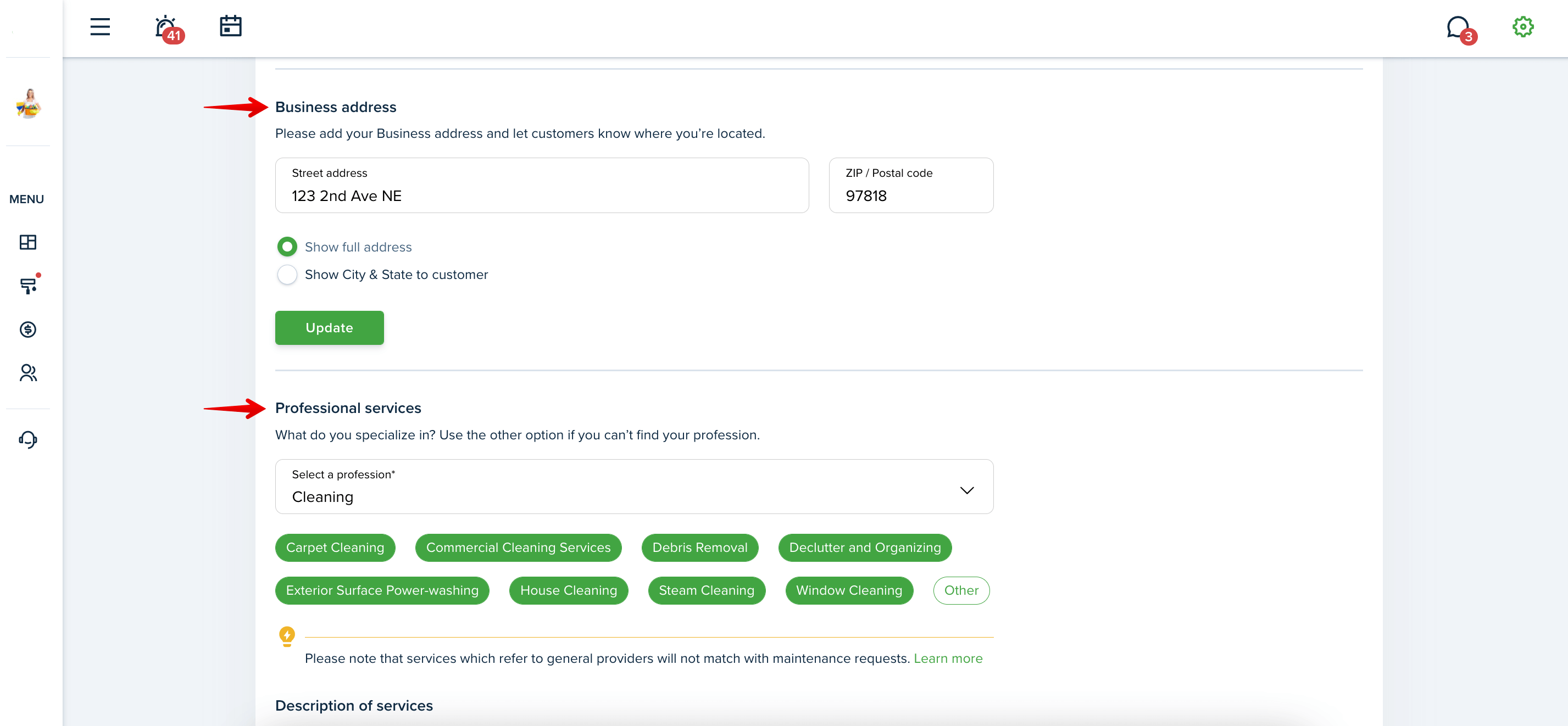This screenshot has width=1568, height=726.
Task: Click the ZIP / Postal code field
Action: click(910, 185)
